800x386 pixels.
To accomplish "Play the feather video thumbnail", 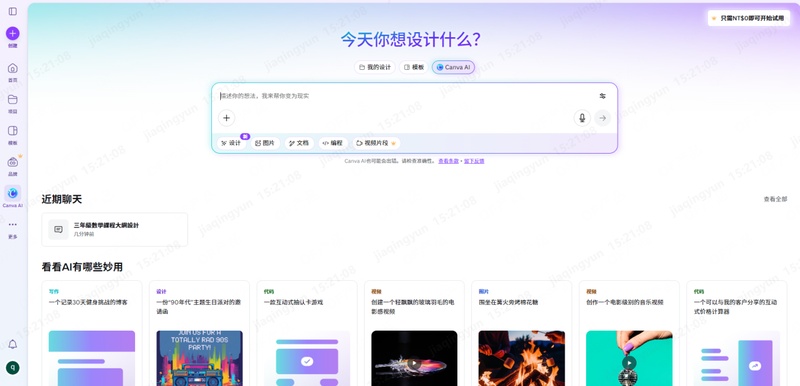I will point(414,364).
